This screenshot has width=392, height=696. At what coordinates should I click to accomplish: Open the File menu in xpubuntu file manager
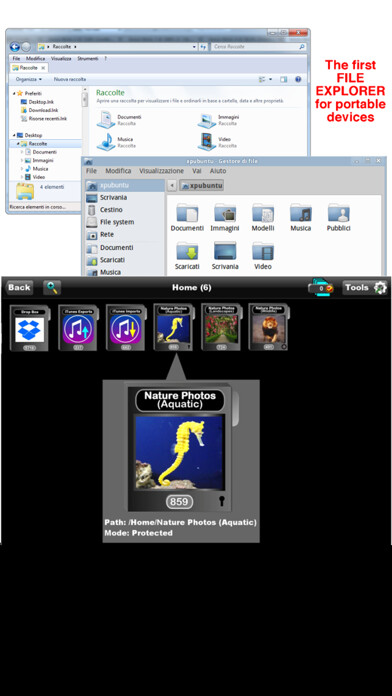click(x=91, y=171)
